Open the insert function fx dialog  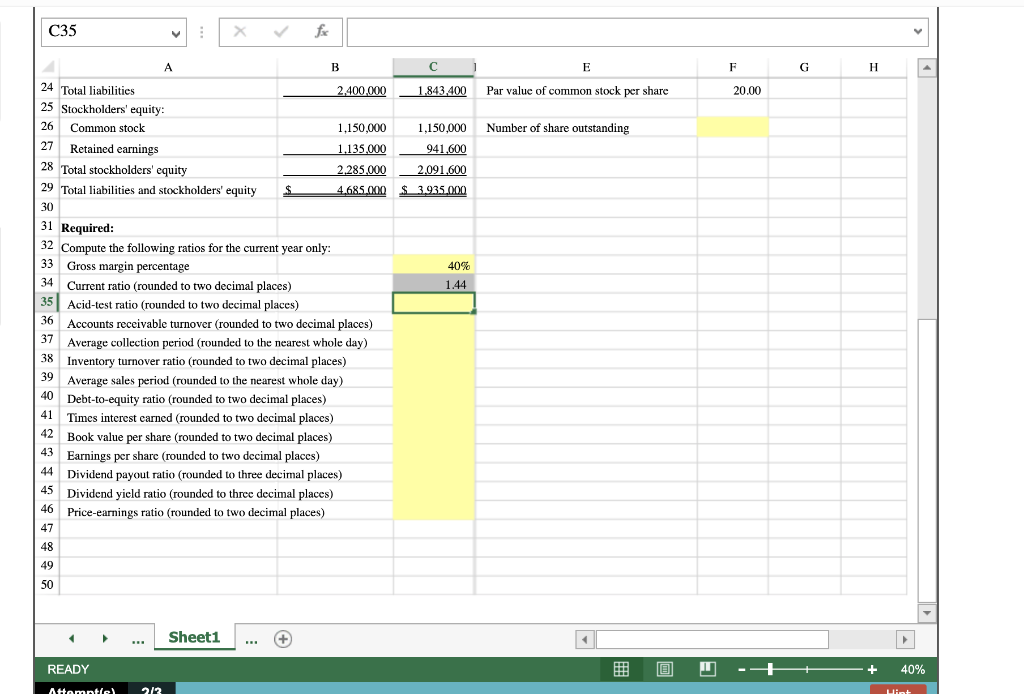tap(320, 31)
